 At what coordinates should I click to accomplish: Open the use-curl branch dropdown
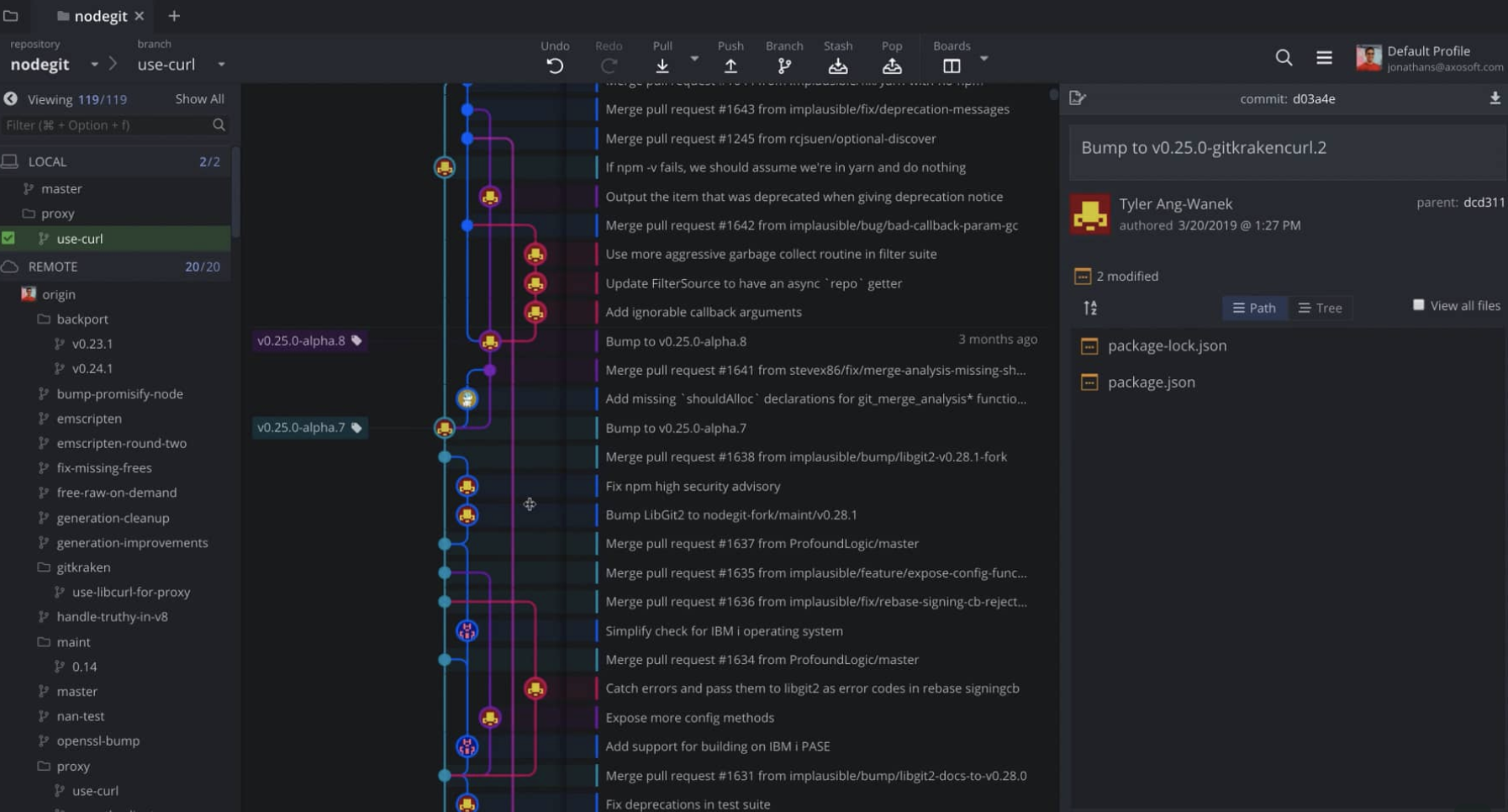(221, 65)
